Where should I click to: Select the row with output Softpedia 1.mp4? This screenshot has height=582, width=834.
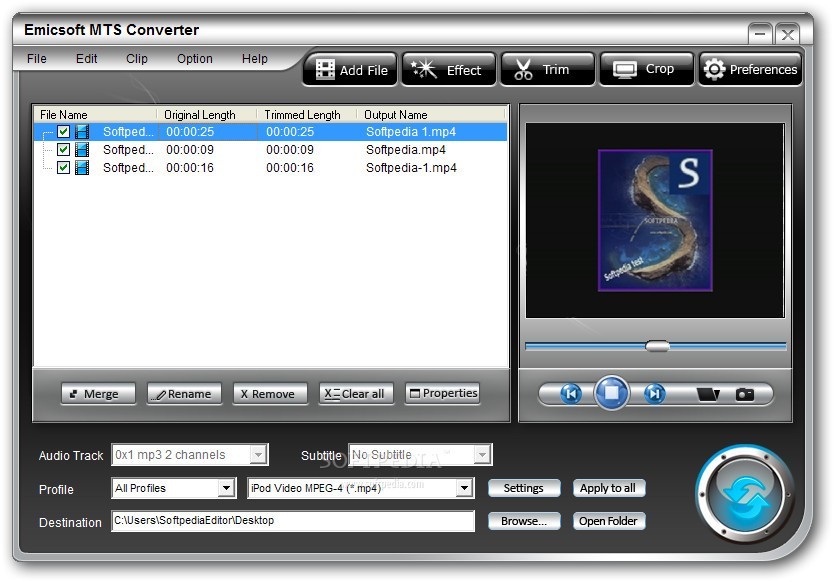tap(271, 131)
